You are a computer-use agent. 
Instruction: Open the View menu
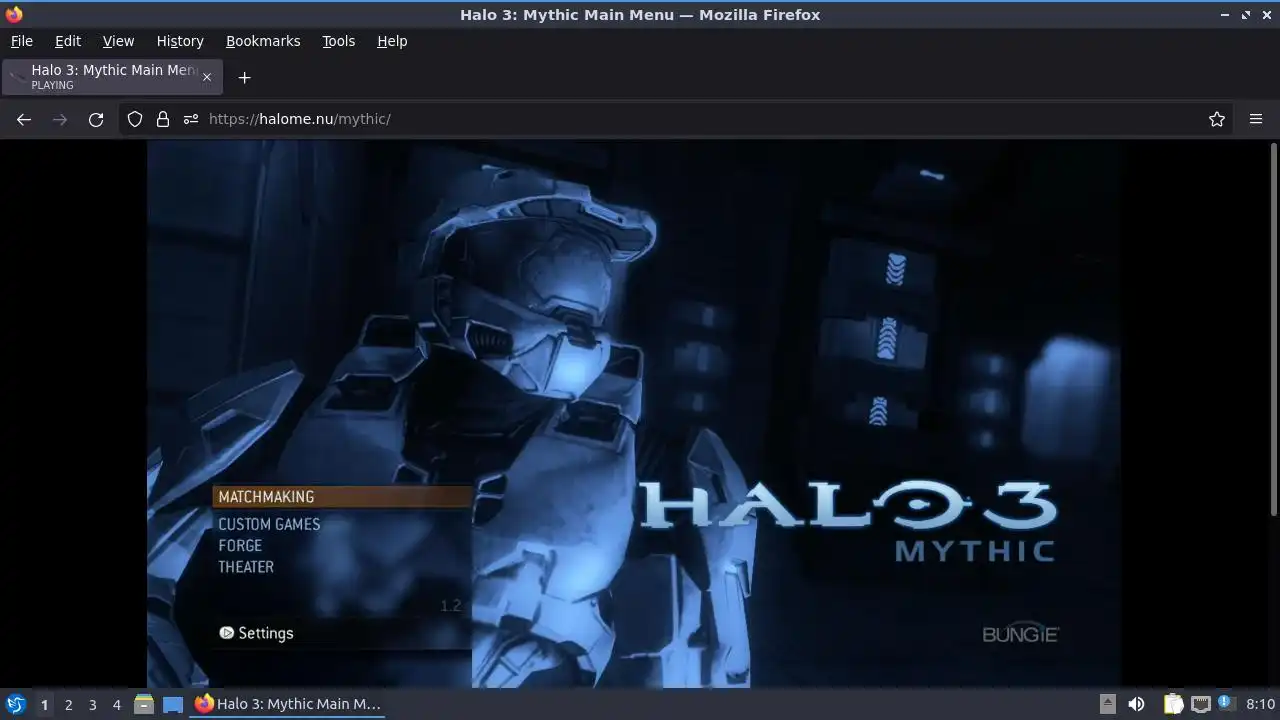[118, 41]
